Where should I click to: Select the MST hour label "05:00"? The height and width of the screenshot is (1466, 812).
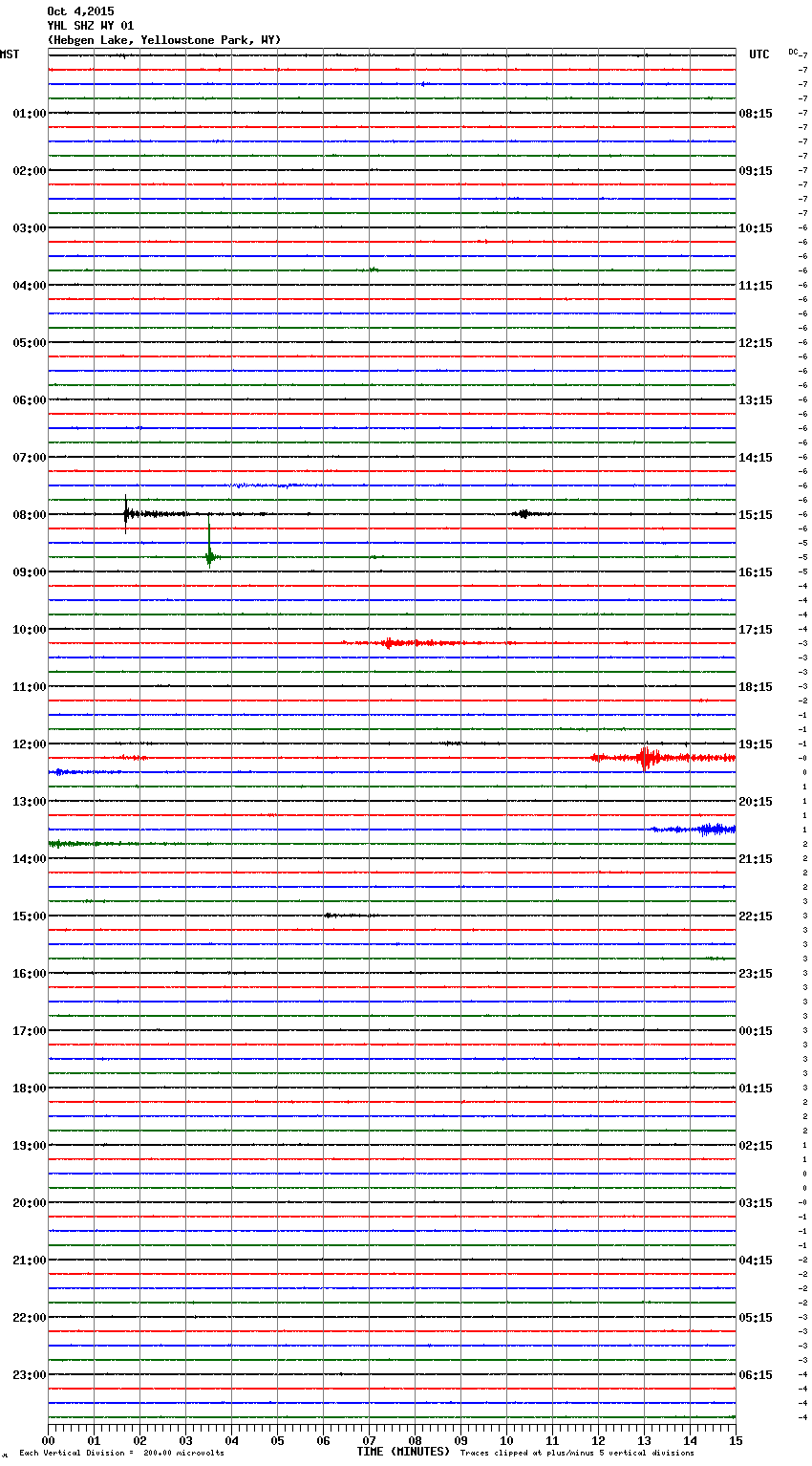pos(30,343)
